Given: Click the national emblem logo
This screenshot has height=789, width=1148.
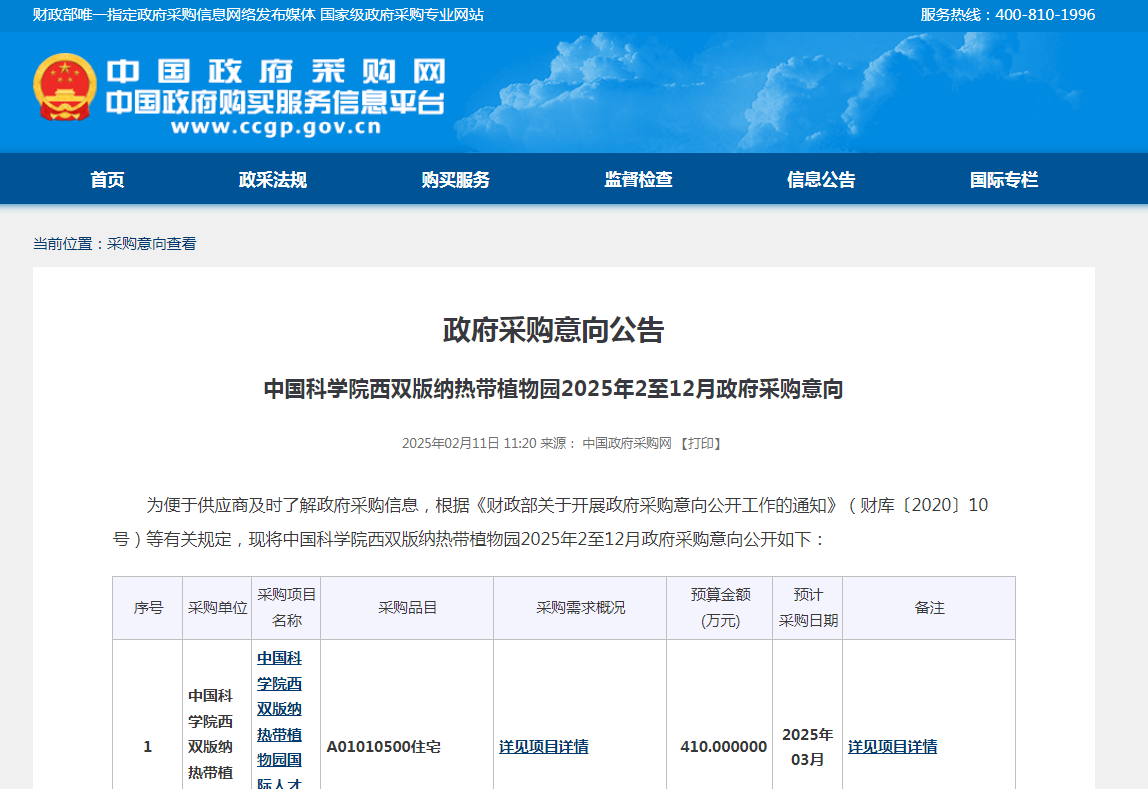Looking at the screenshot, I should point(65,87).
